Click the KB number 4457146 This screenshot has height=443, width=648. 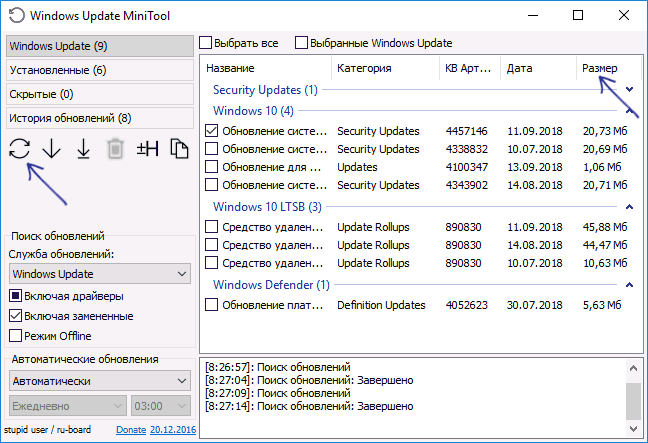tap(467, 131)
